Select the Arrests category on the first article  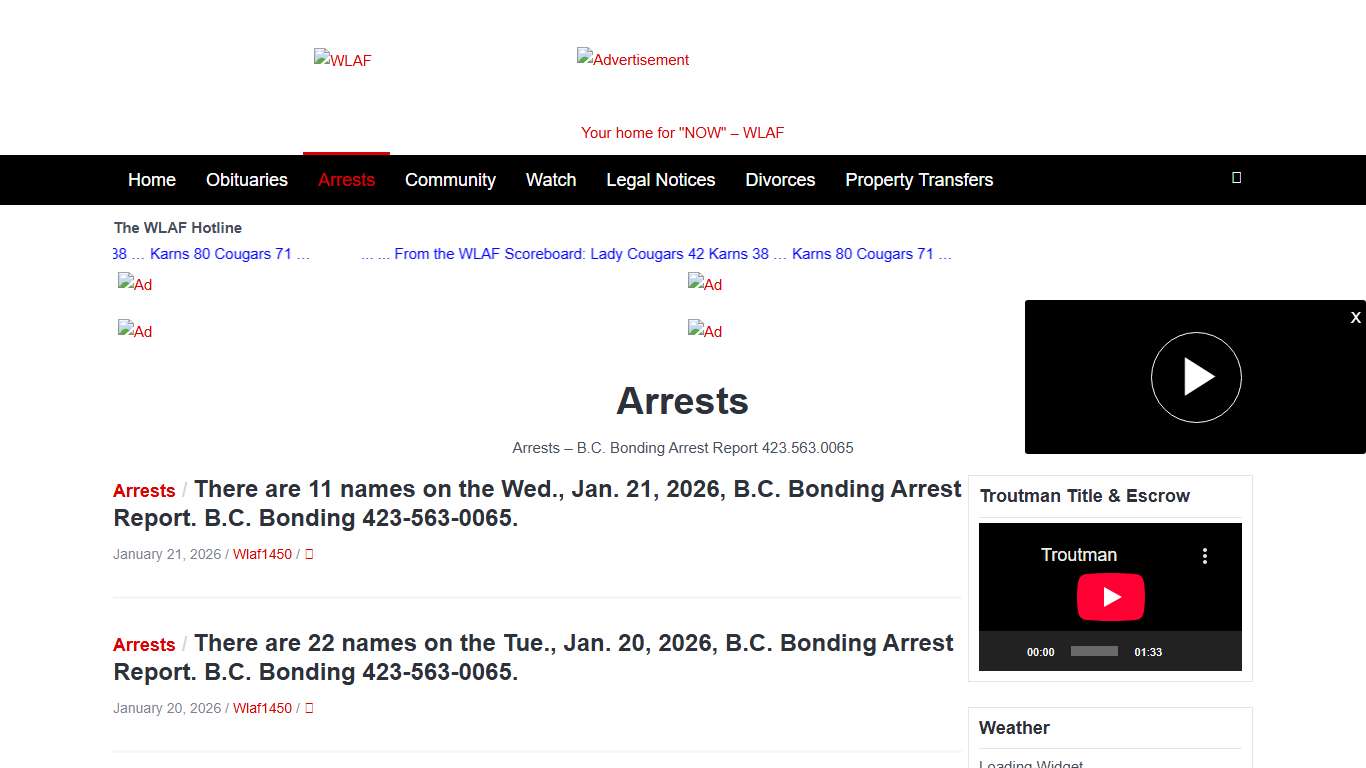point(143,490)
